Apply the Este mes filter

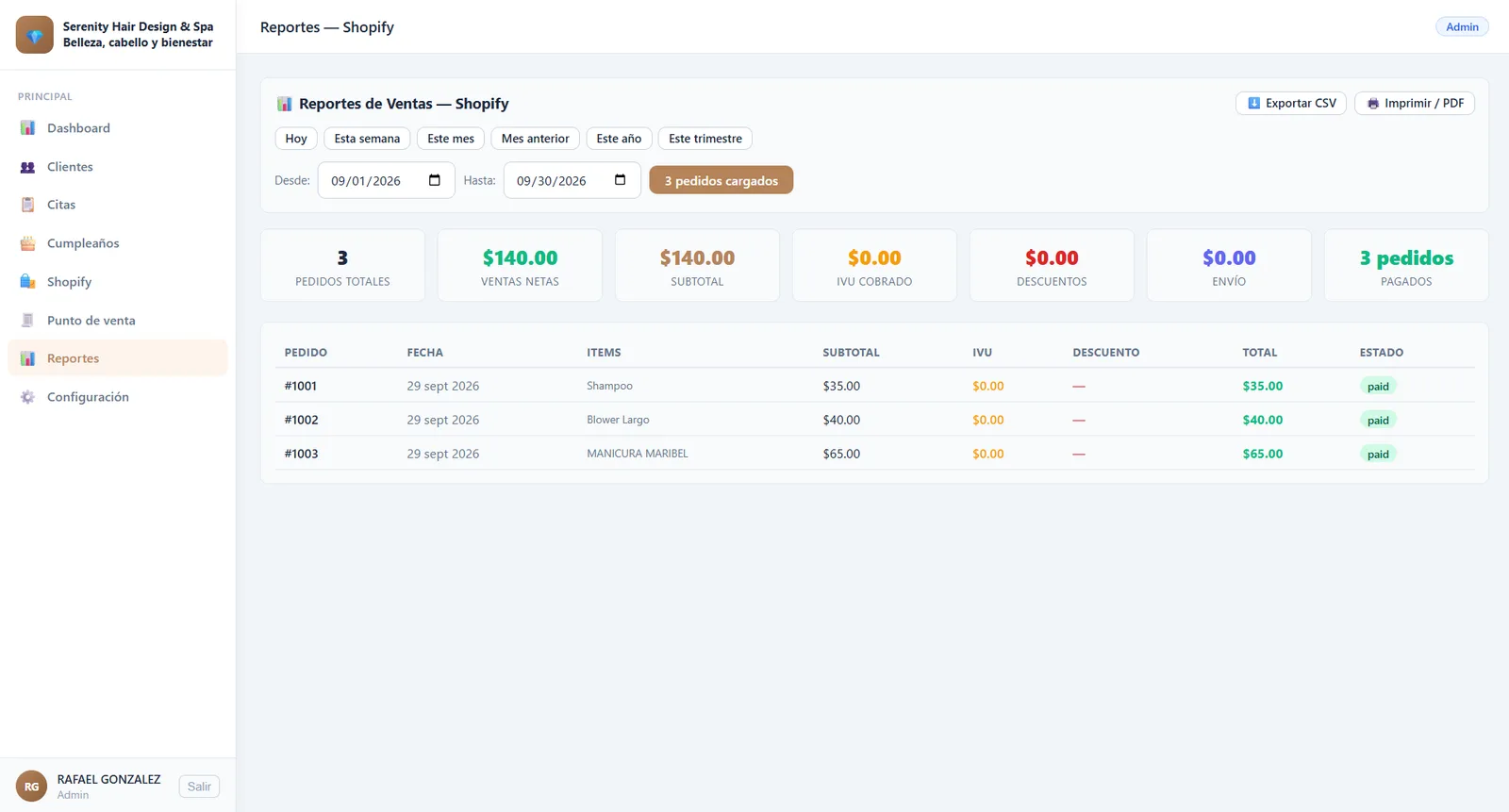tap(451, 139)
